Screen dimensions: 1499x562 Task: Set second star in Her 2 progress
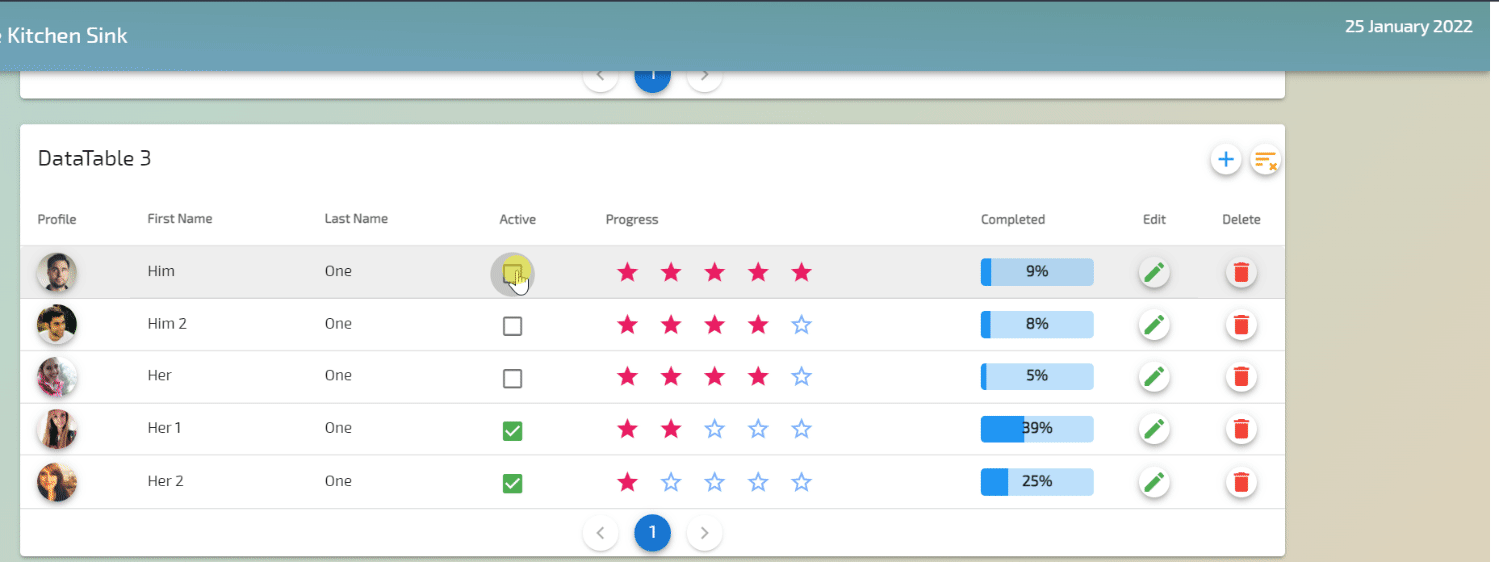coord(671,482)
